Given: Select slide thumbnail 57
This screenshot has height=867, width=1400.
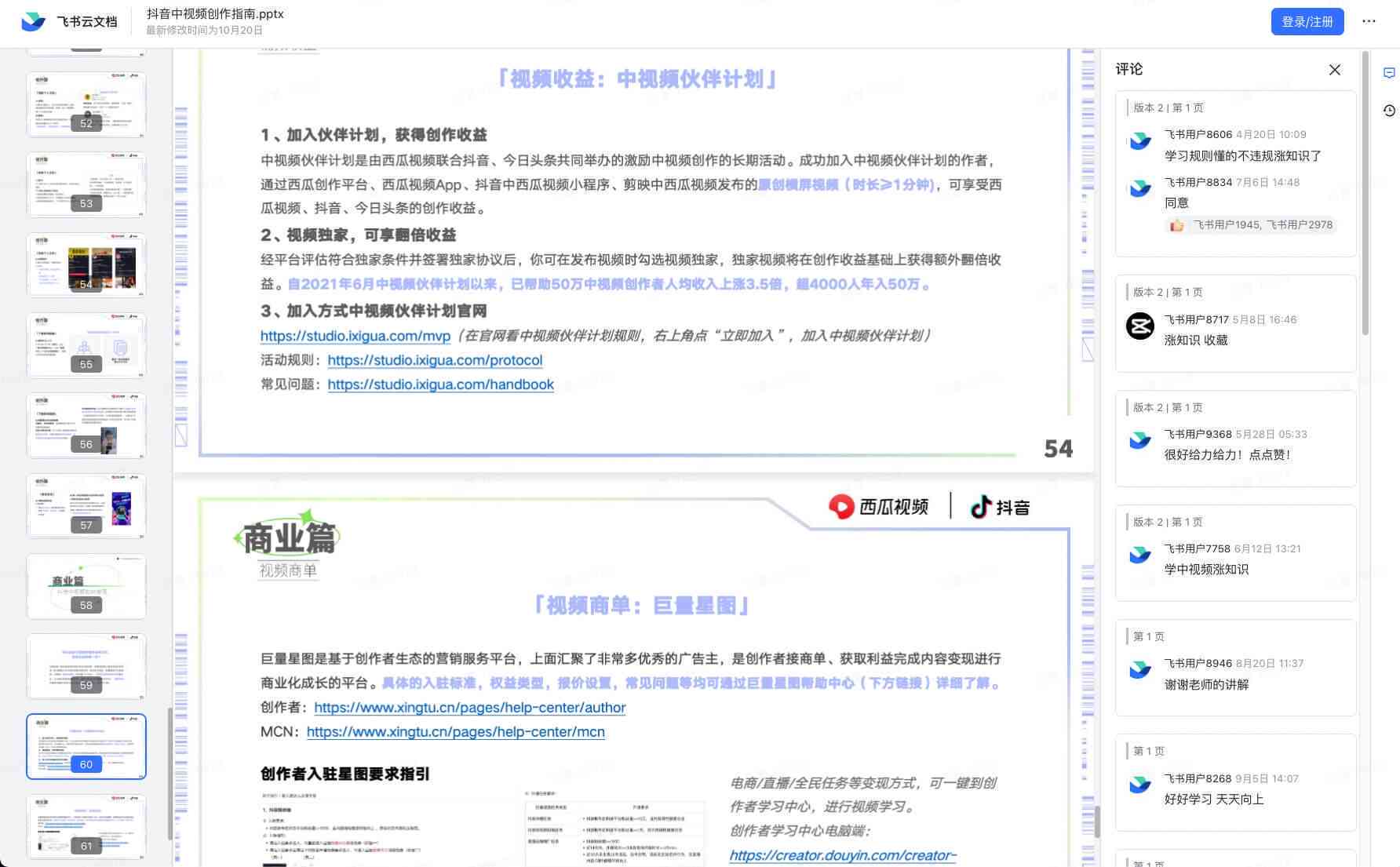Looking at the screenshot, I should point(86,506).
